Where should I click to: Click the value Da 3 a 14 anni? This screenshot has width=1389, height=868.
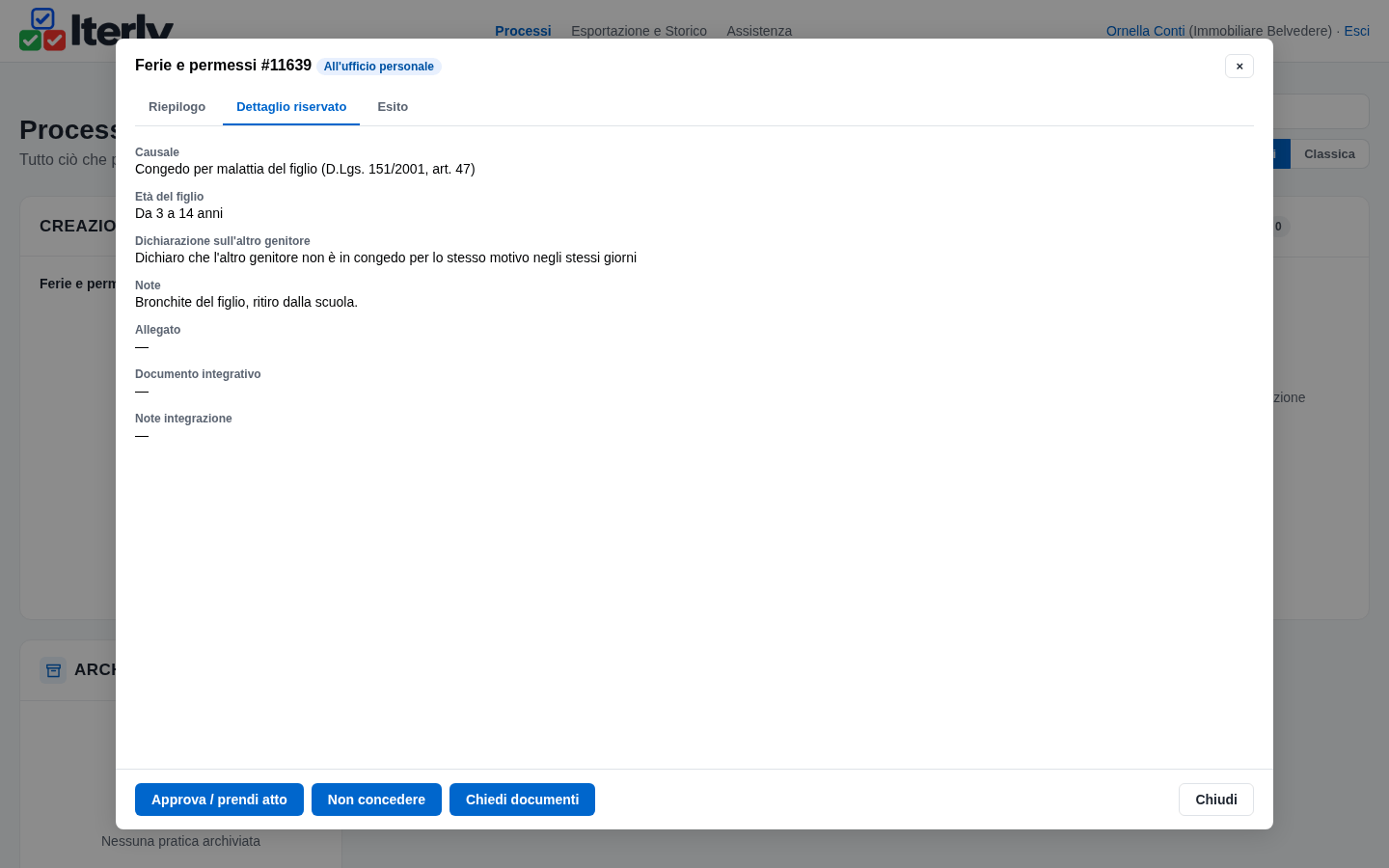[x=178, y=213]
